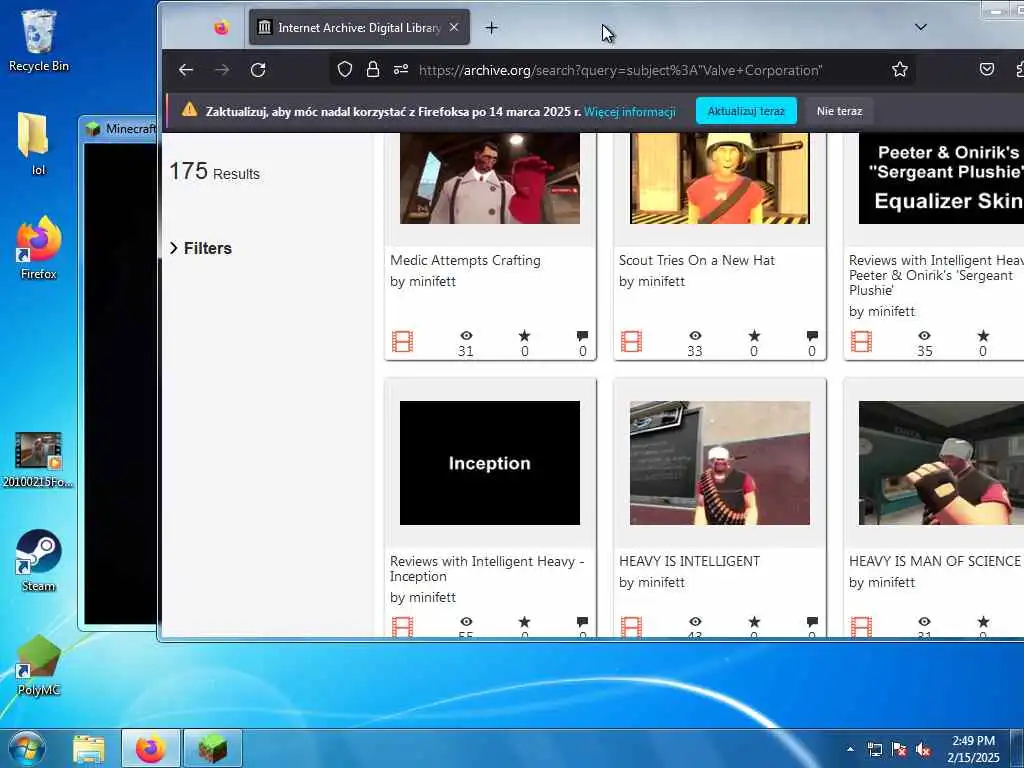
Task: Focus the Minecraft window title bar
Action: pos(120,129)
